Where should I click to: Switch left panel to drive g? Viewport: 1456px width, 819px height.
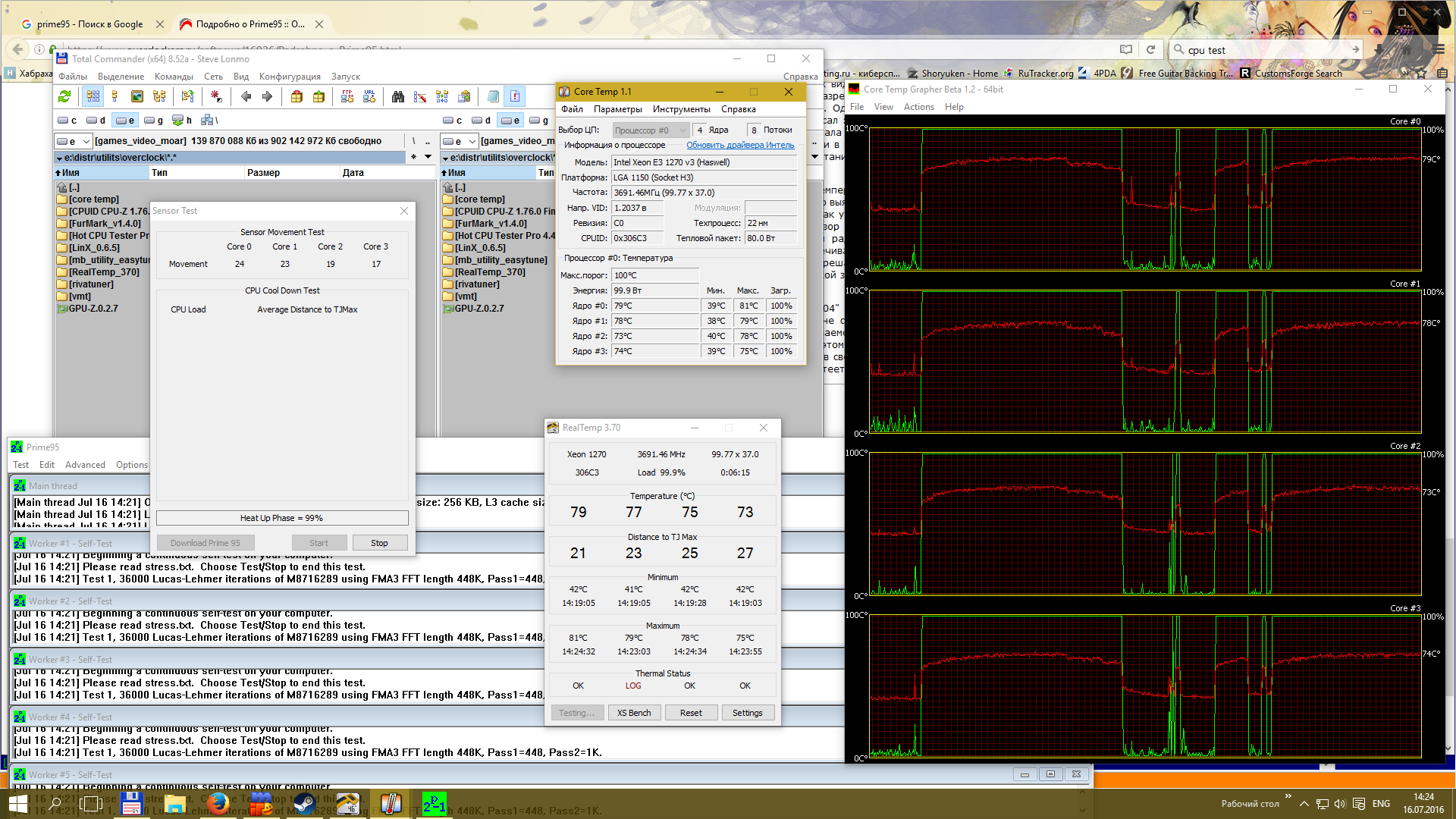click(x=153, y=121)
